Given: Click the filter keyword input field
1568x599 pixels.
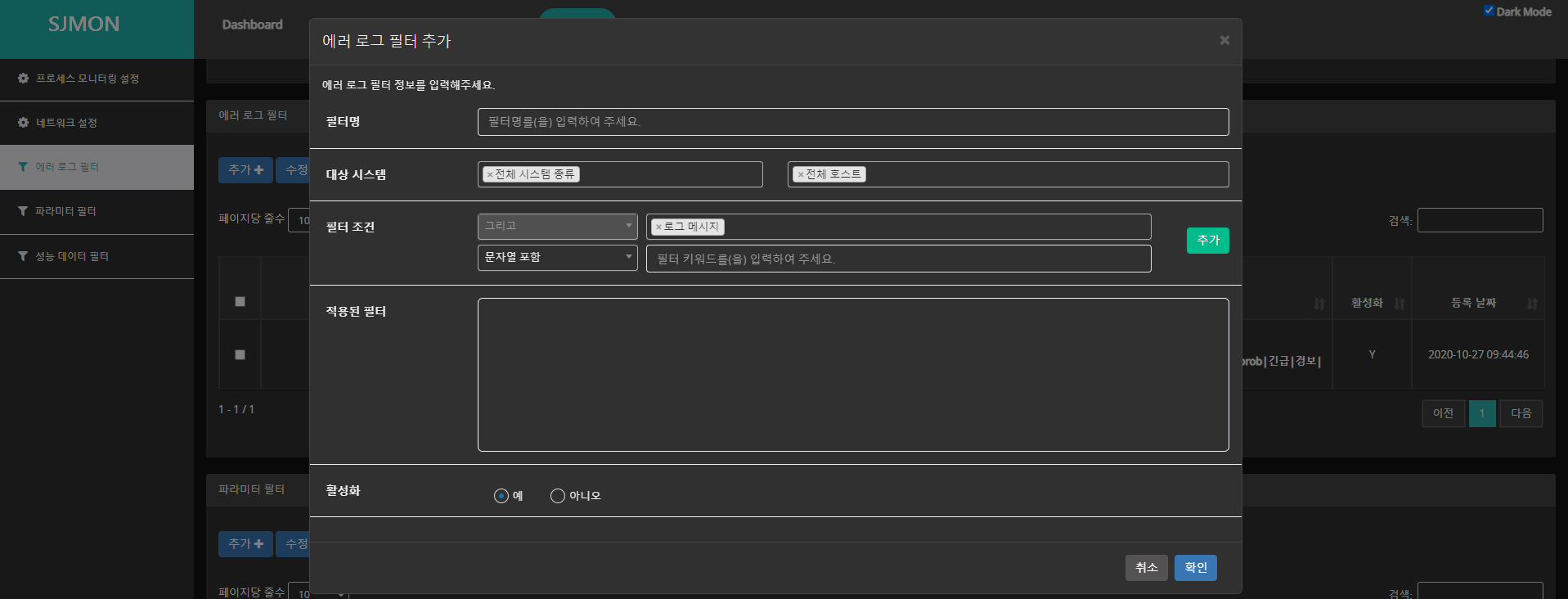Looking at the screenshot, I should [898, 259].
